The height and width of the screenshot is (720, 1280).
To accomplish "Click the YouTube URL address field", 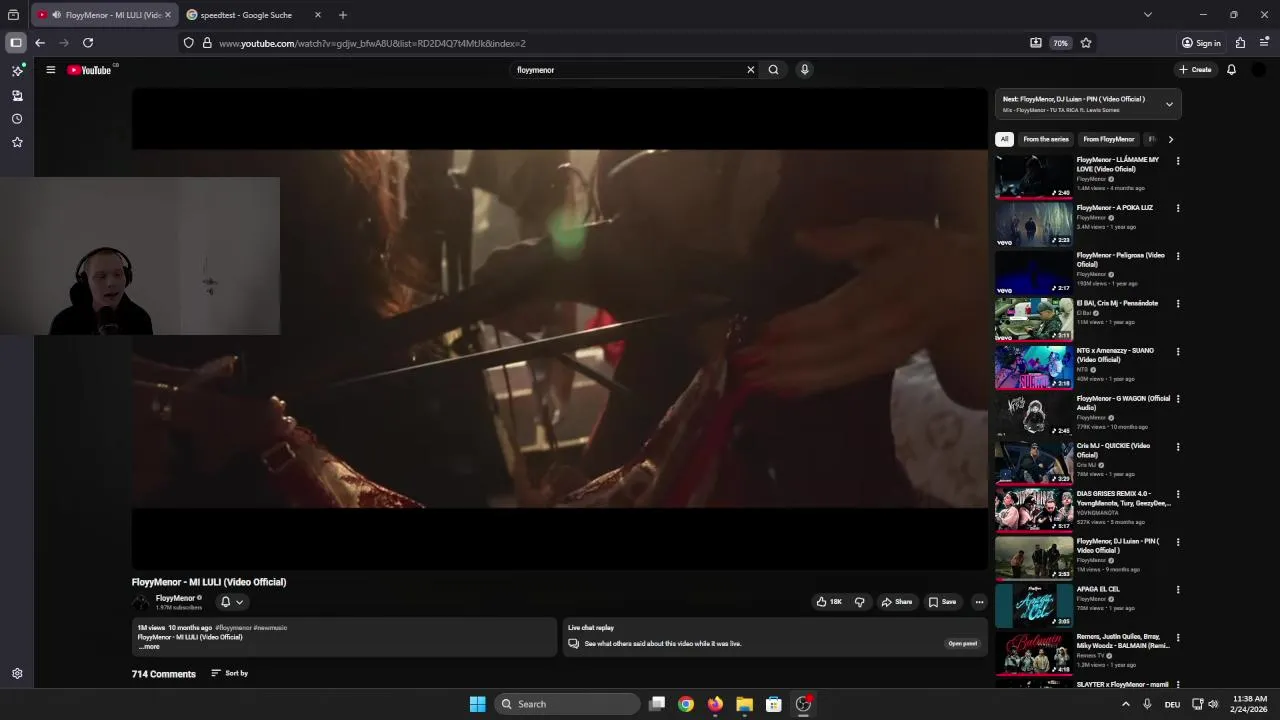I will click(x=620, y=43).
